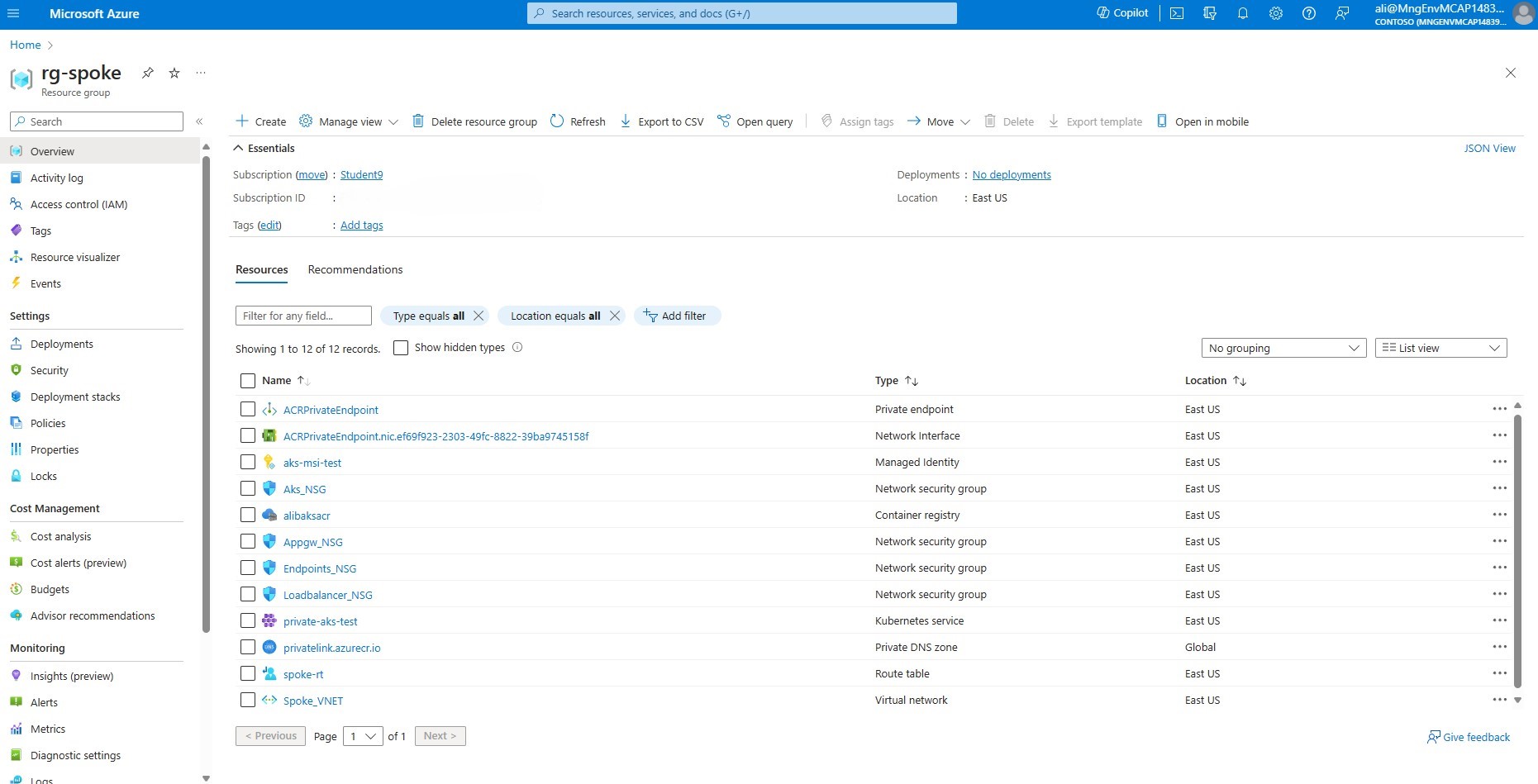Click Open in mobile
Image resolution: width=1538 pixels, height=784 pixels.
click(1202, 121)
